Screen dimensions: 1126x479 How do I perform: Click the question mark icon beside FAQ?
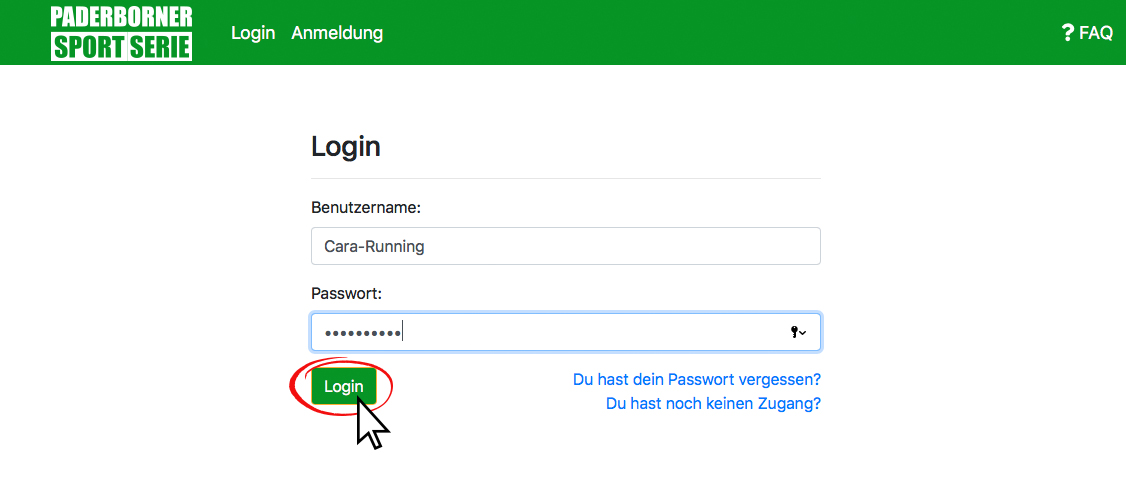pos(1067,33)
